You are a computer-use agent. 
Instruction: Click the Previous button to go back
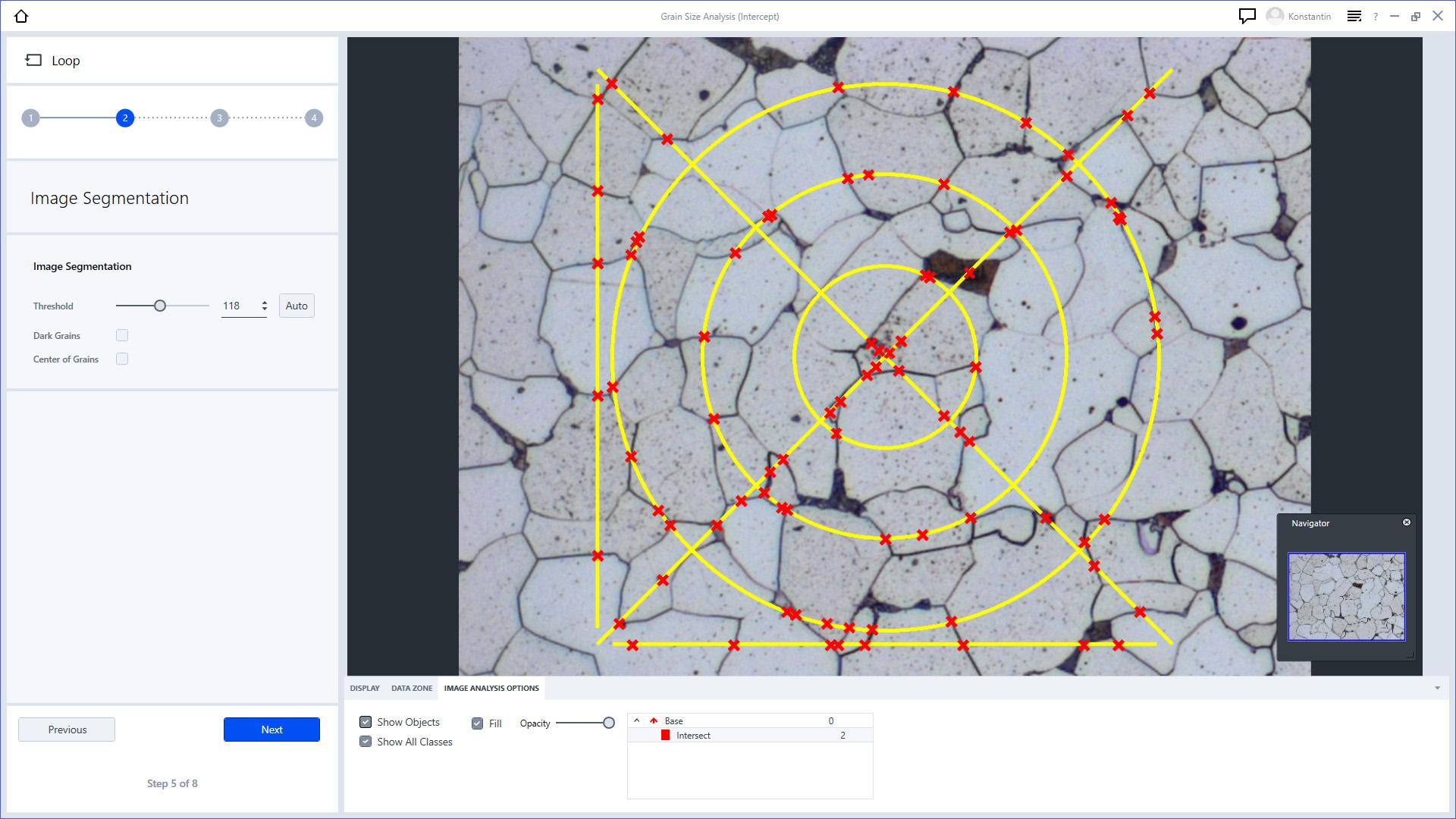[x=67, y=729]
